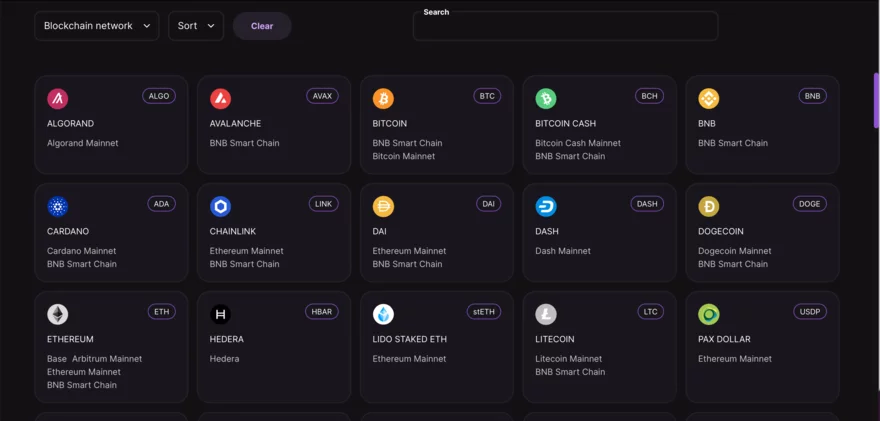Click the purple vertical scrollbar thumb
The image size is (880, 421).
click(877, 100)
